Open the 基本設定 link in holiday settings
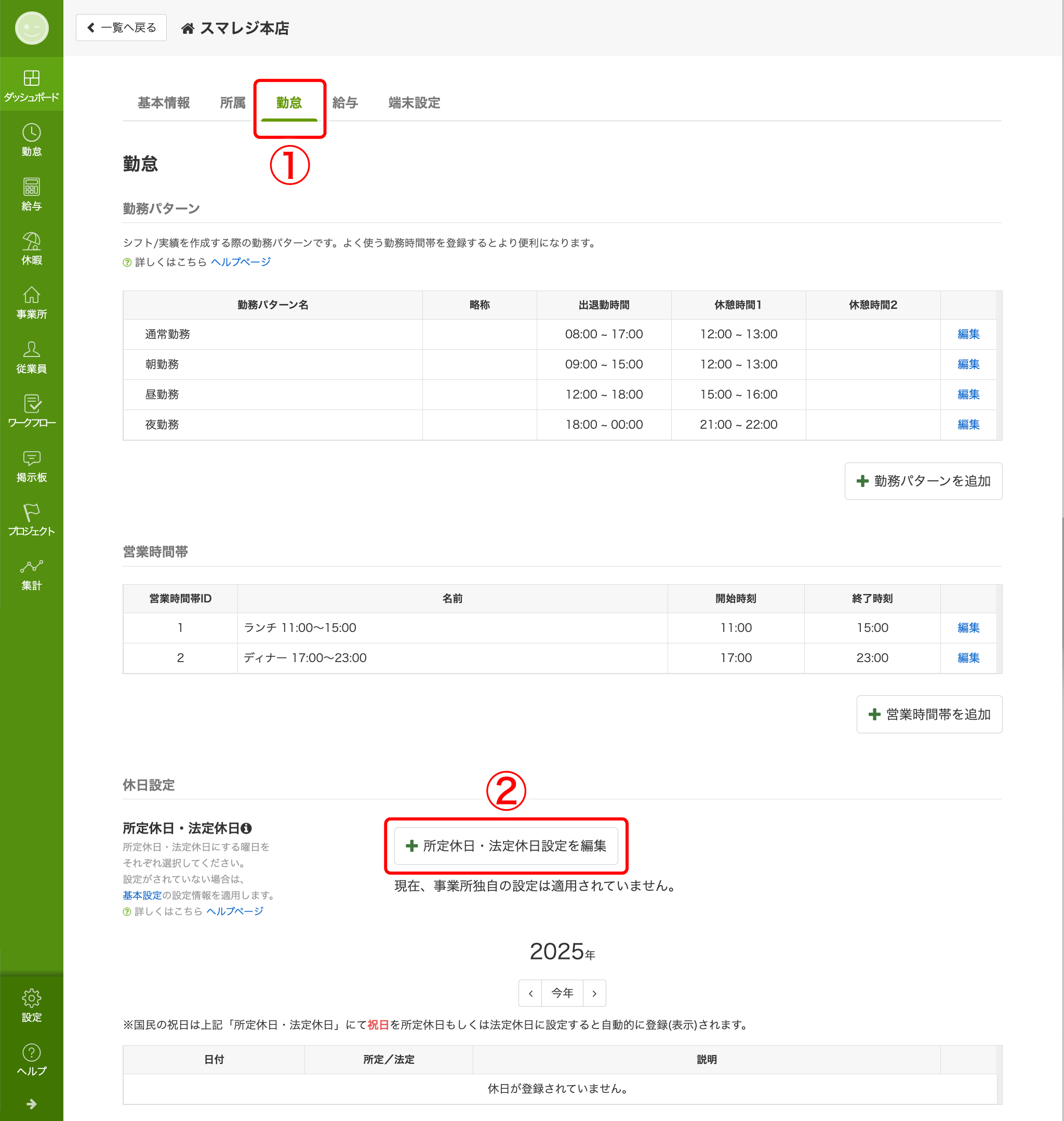The image size is (1064, 1121). pyautogui.click(x=142, y=895)
